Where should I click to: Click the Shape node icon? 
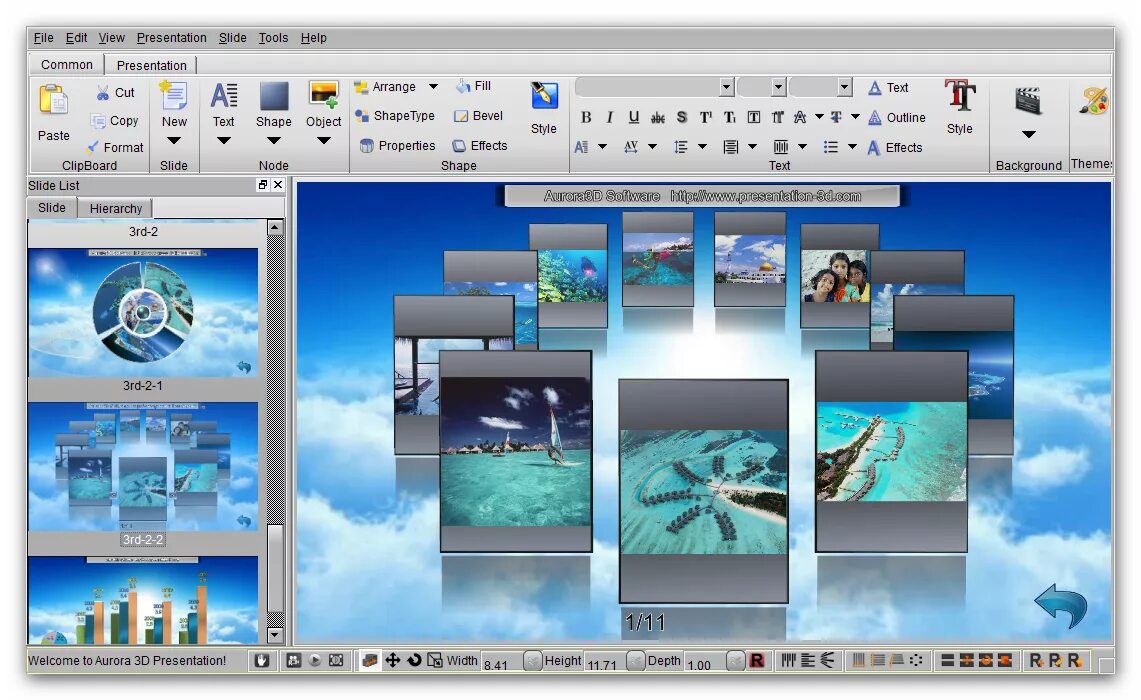click(274, 96)
